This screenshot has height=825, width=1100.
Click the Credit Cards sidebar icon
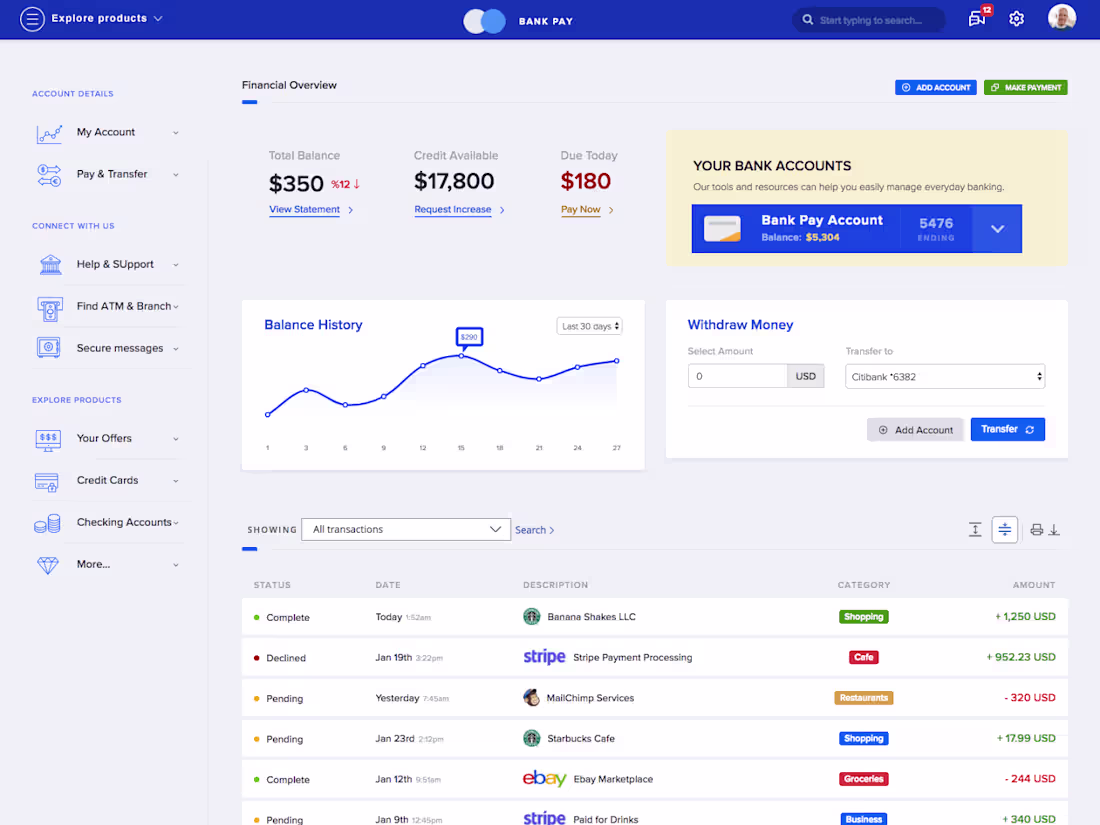(x=46, y=481)
